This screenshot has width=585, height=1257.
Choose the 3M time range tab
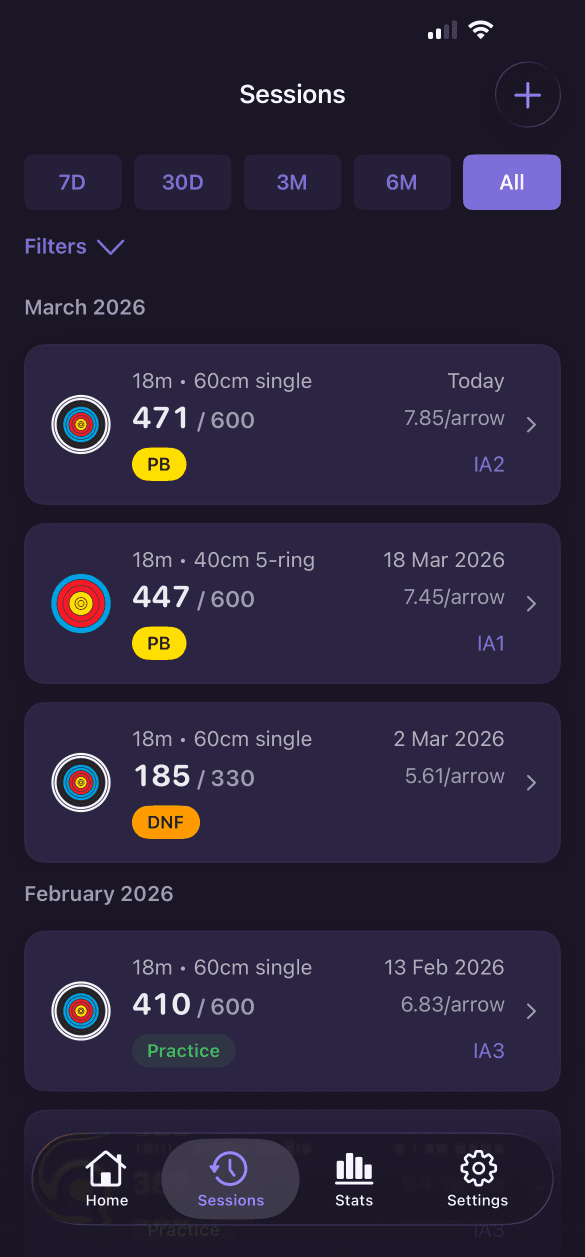point(292,182)
